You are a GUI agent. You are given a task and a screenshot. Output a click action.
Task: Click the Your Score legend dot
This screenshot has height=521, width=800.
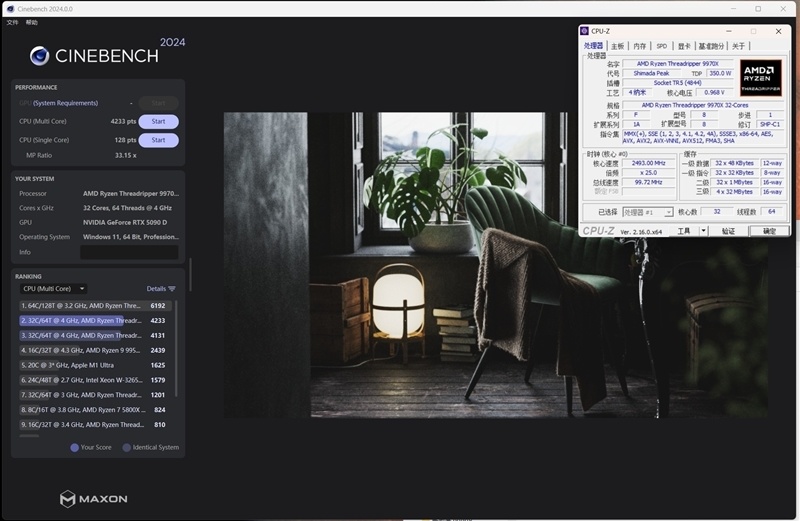75,447
